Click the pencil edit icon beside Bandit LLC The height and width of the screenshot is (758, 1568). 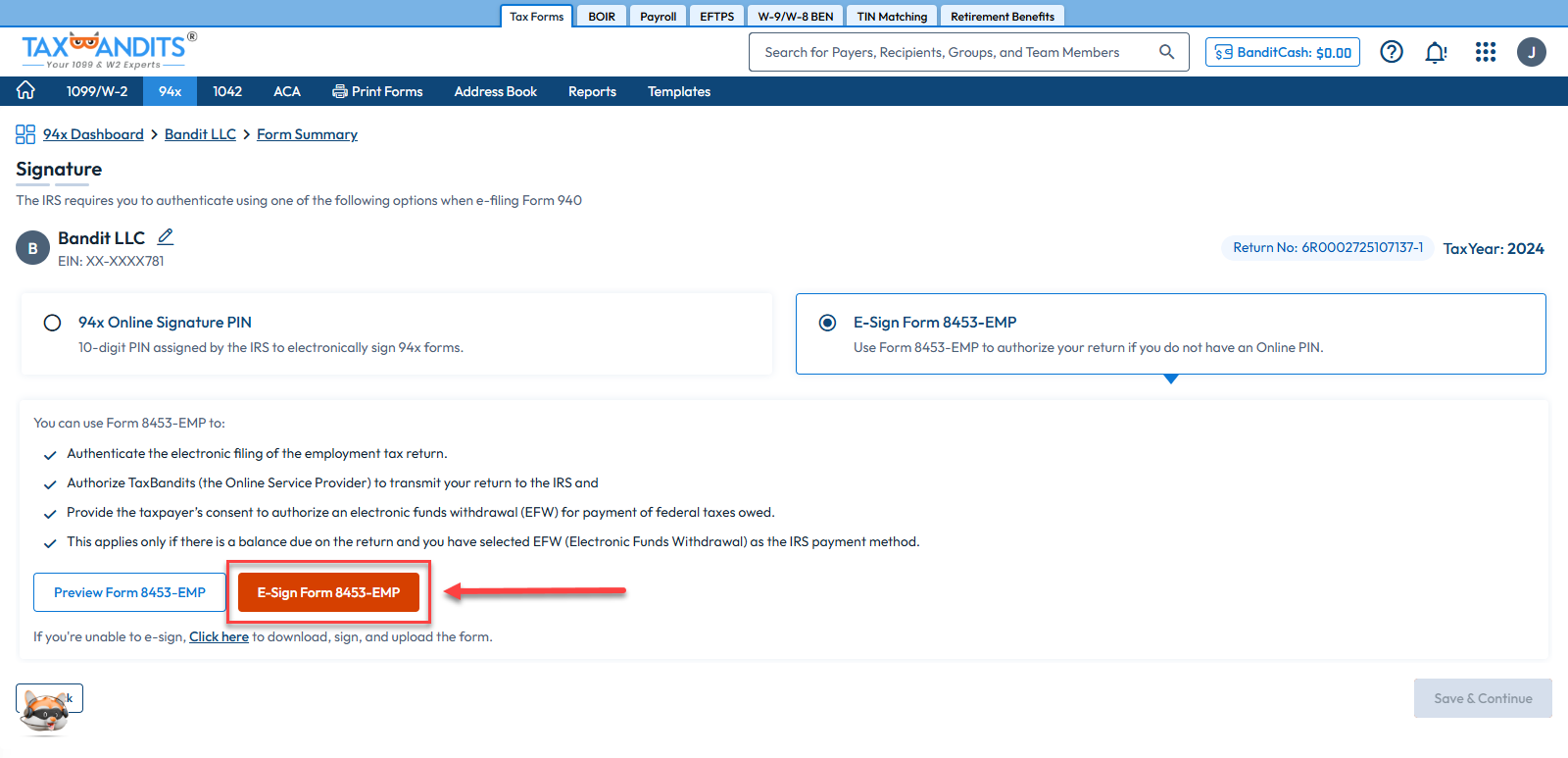coord(166,237)
